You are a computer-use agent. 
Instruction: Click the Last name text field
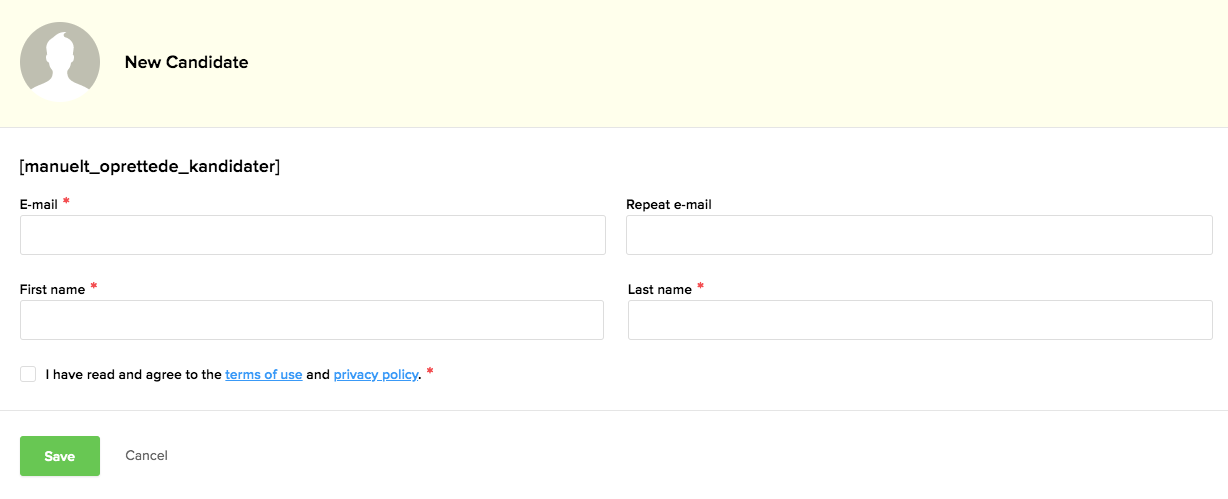coord(919,320)
